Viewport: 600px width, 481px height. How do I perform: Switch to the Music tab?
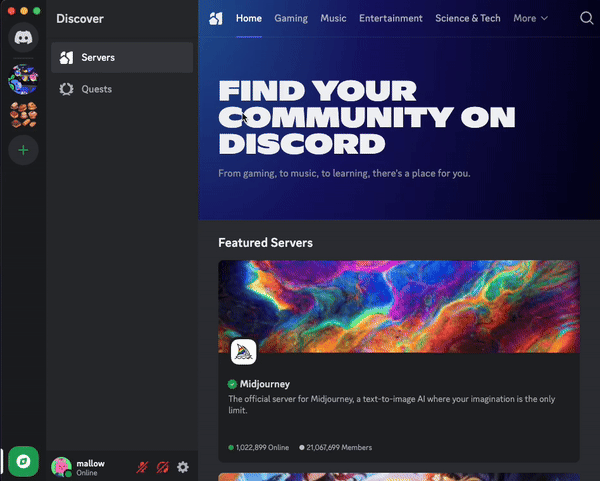point(333,18)
